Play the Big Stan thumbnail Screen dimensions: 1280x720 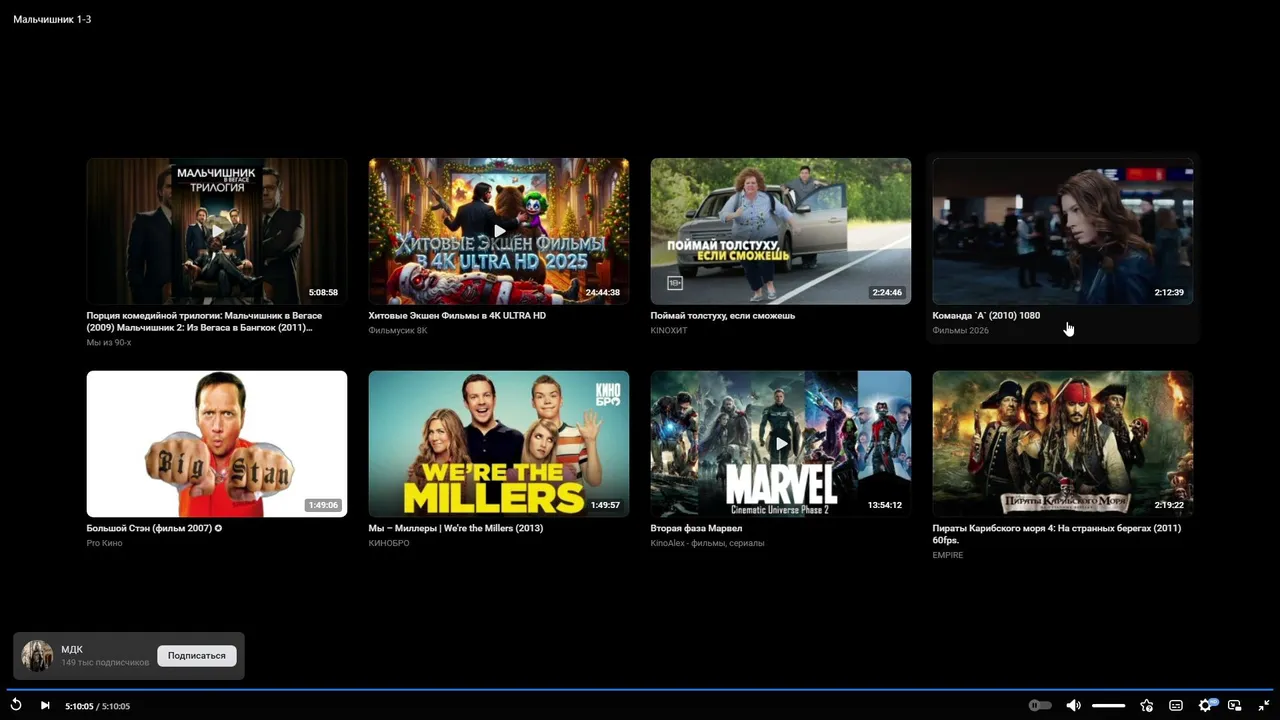(217, 444)
